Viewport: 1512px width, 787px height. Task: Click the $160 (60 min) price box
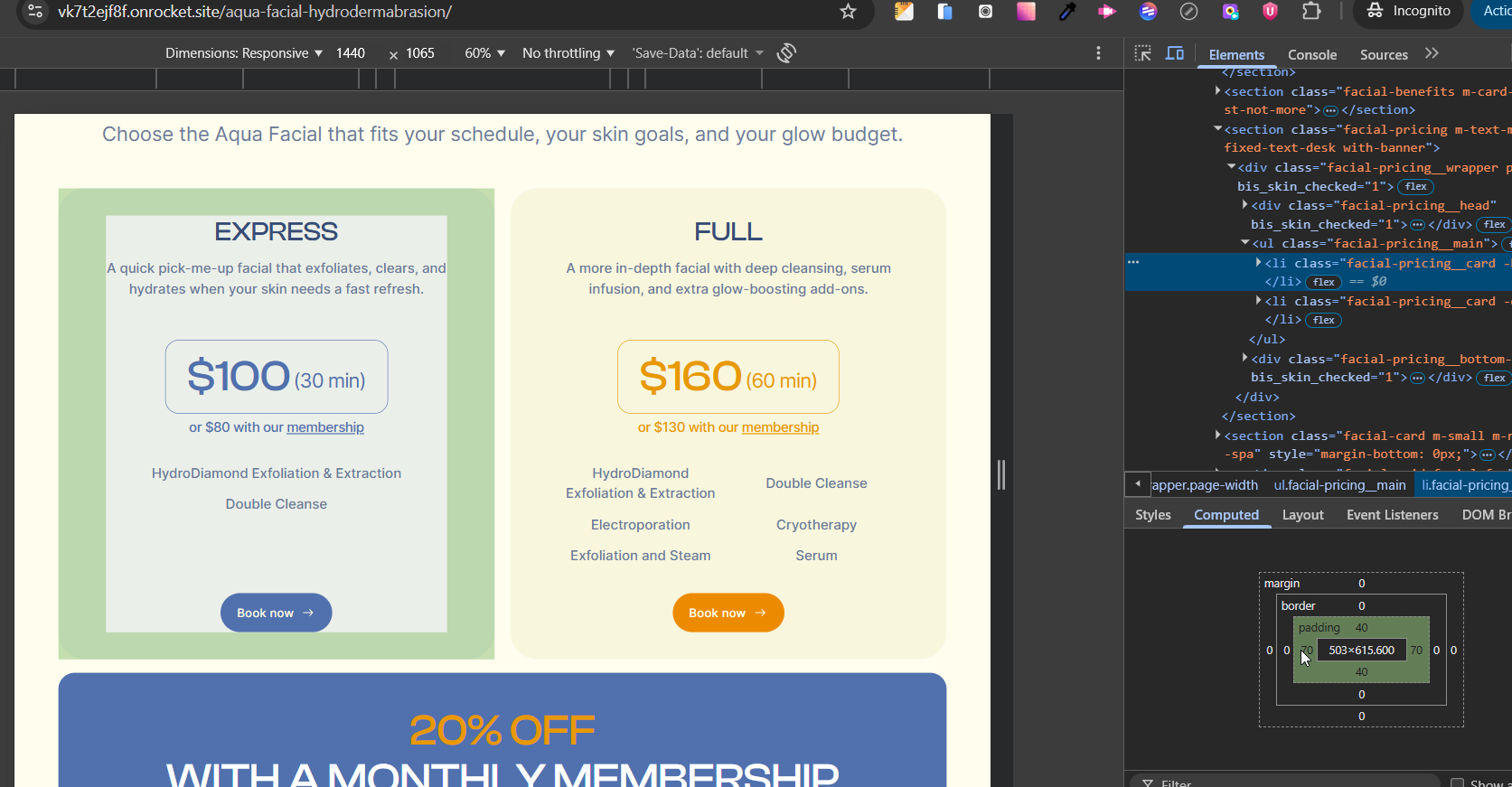click(728, 377)
